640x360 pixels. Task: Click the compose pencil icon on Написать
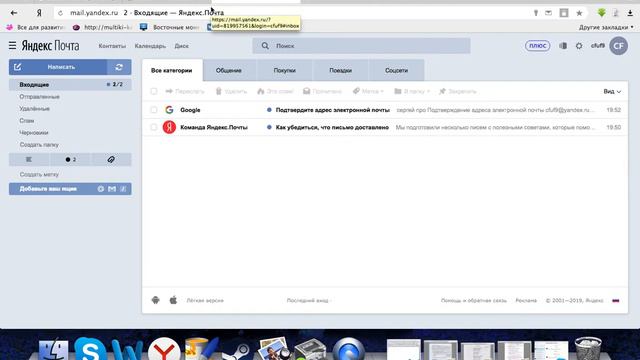click(18, 67)
